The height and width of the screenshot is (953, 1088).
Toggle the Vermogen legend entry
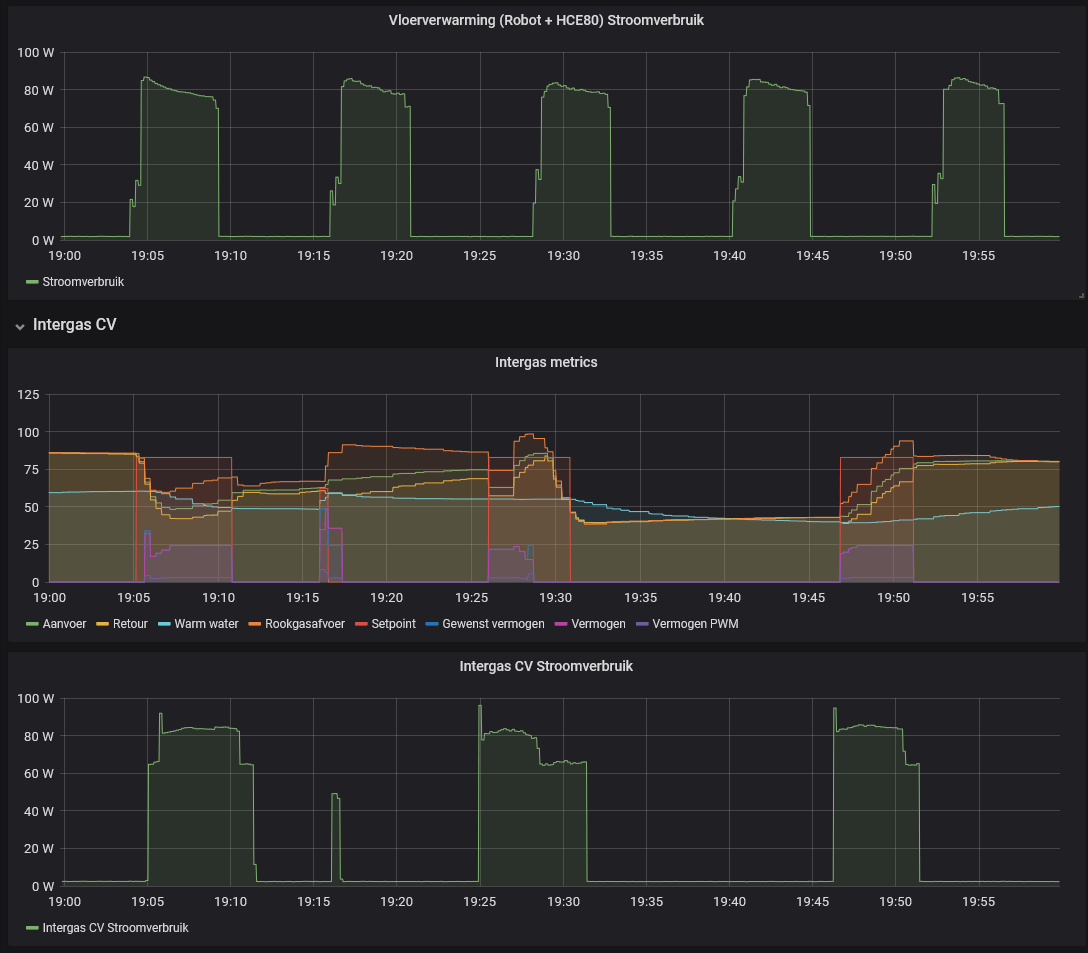tap(598, 624)
